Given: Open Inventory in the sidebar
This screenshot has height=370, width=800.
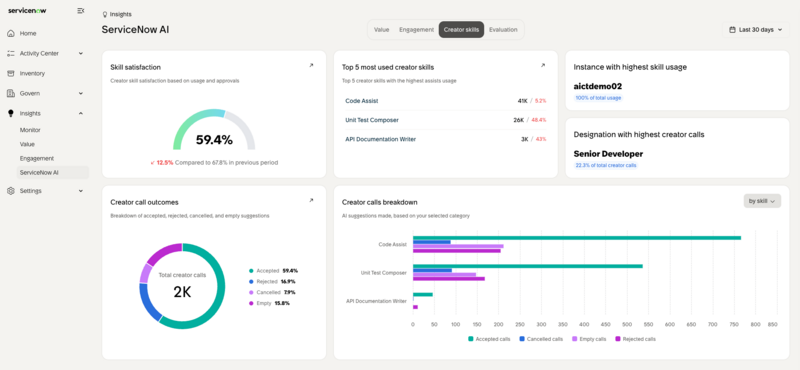Looking at the screenshot, I should click(x=32, y=73).
